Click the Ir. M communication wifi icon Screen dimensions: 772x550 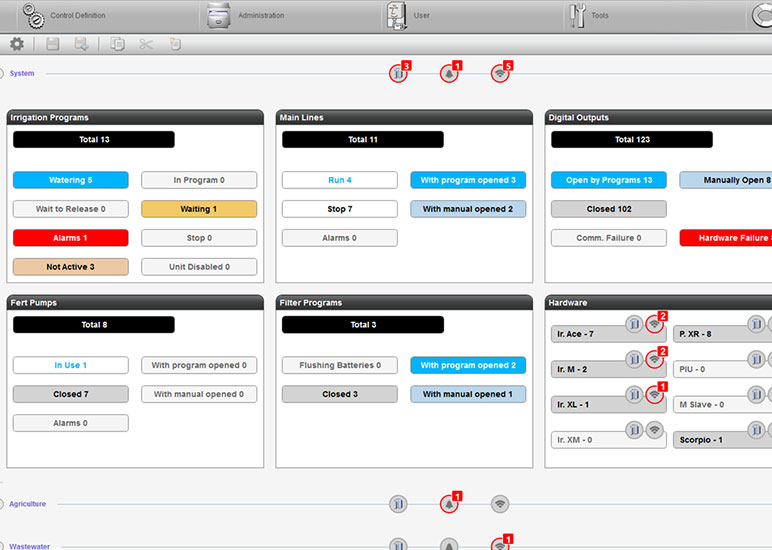[654, 359]
